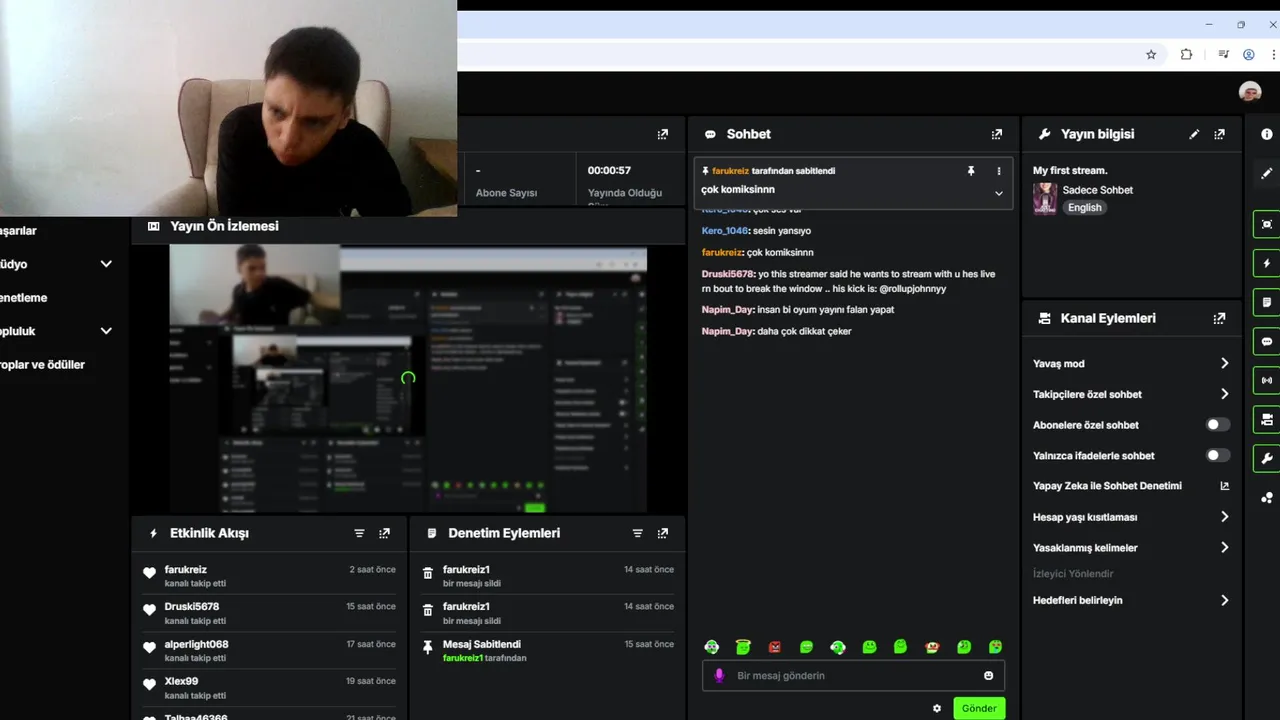
Task: Click the purple microphone icon in chat input
Action: [x=718, y=676]
